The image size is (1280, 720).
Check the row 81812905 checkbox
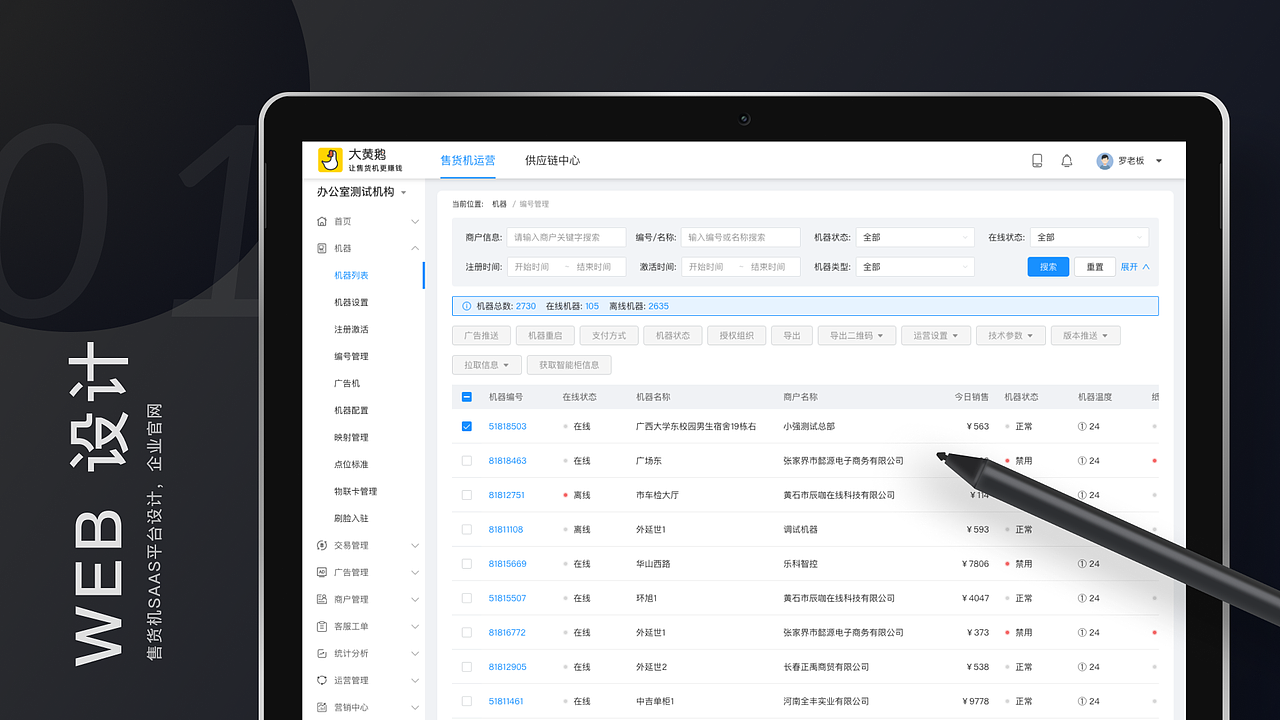[x=467, y=667]
